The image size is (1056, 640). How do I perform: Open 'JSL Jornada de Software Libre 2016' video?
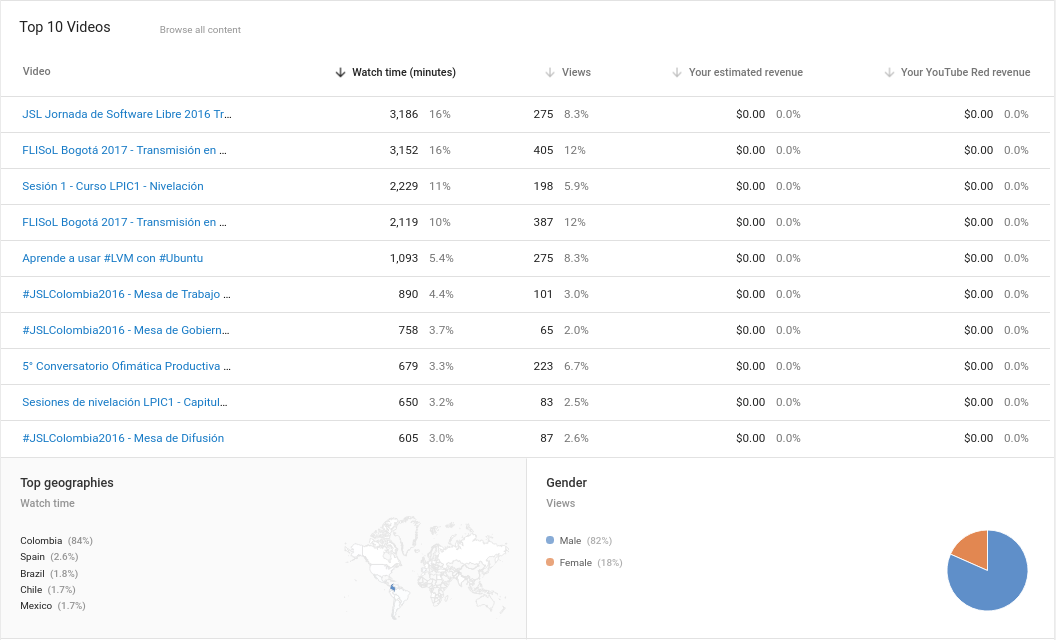point(126,114)
